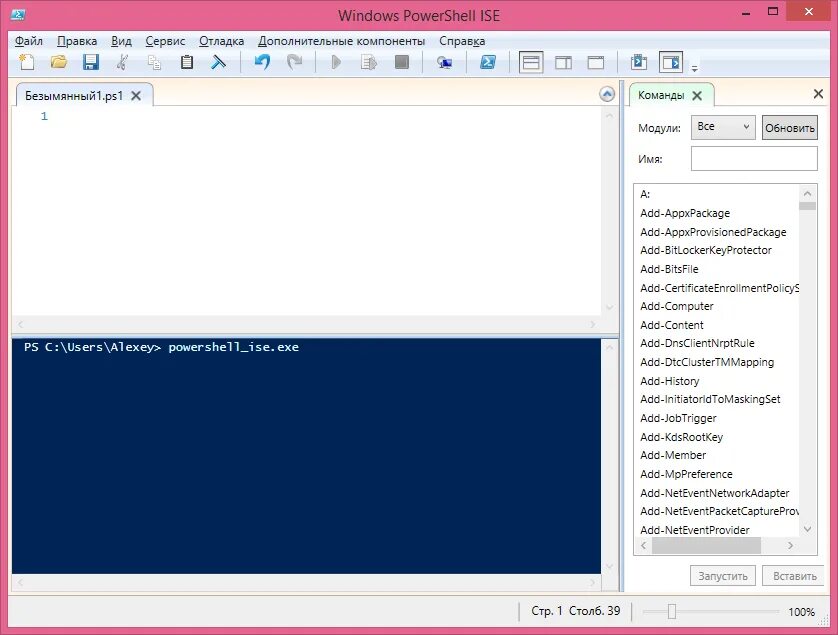Open the Справка menu
This screenshot has width=838, height=635.
pos(462,41)
